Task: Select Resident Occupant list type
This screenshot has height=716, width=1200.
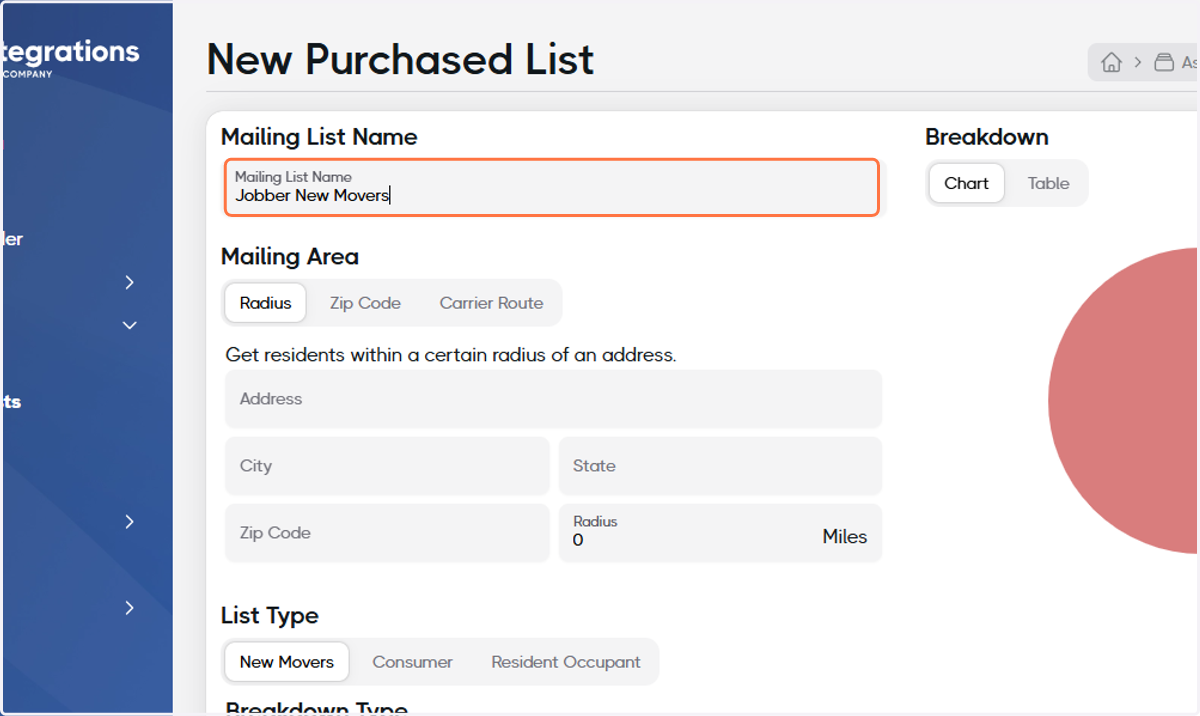Action: (566, 662)
